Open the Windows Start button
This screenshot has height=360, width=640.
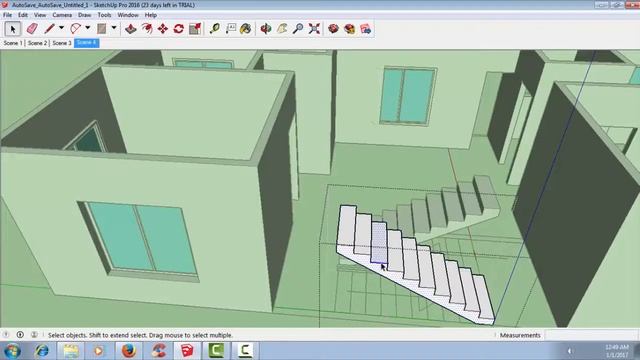click(12, 351)
